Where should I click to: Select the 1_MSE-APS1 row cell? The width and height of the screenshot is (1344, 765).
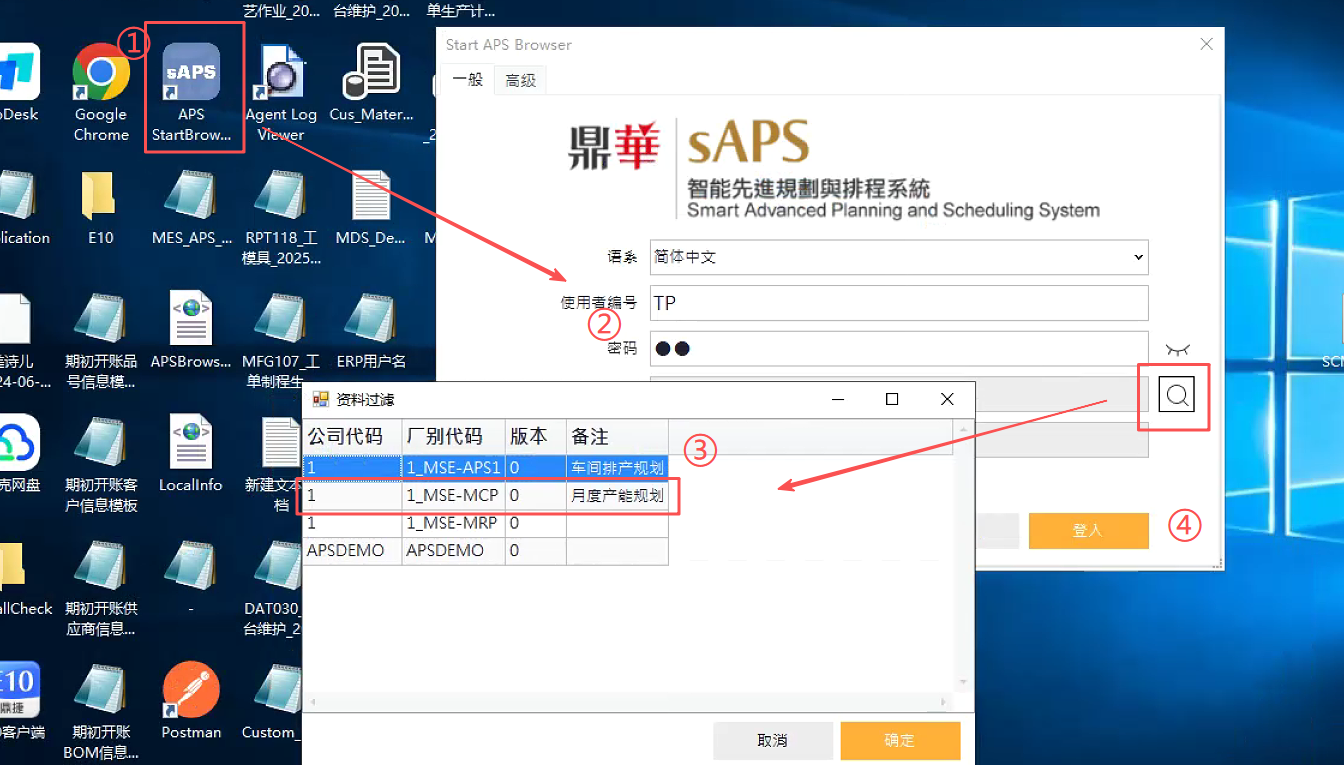click(x=453, y=467)
